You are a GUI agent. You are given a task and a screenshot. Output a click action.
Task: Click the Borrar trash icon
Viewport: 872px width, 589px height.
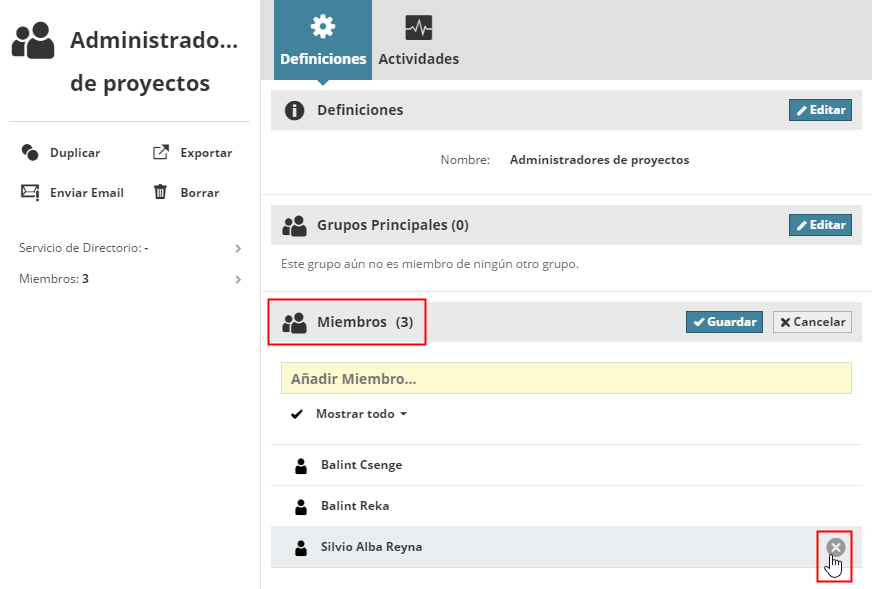(160, 192)
